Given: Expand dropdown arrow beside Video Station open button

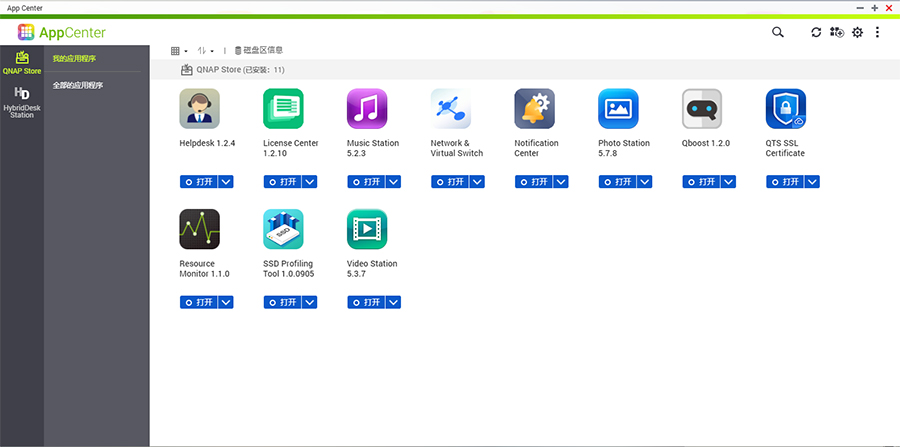Looking at the screenshot, I should coord(394,302).
